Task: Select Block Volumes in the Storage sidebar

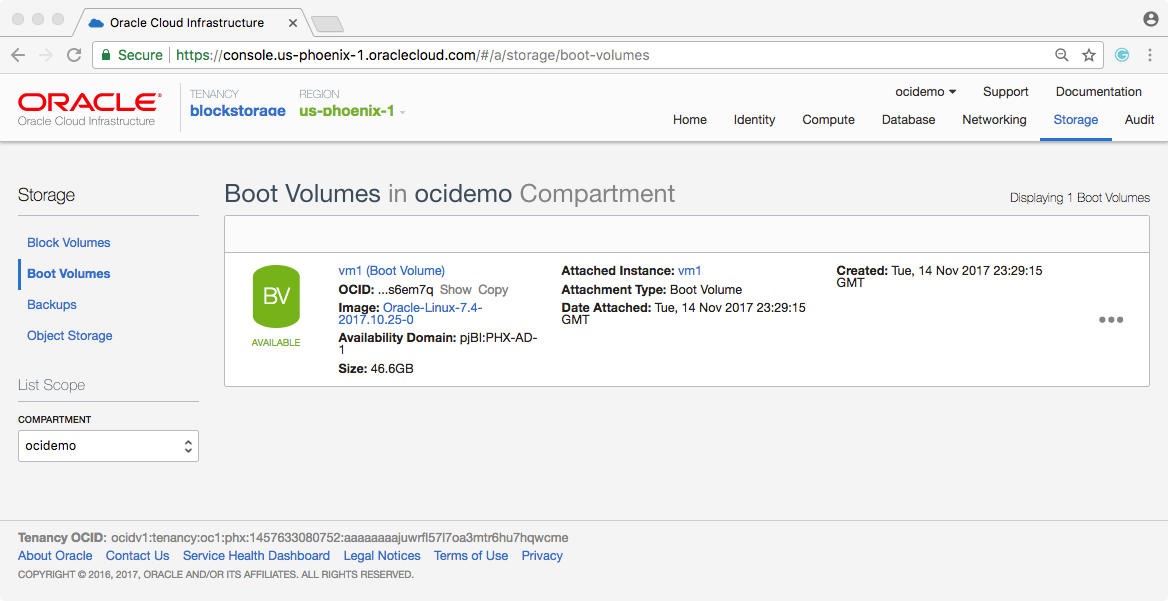Action: point(69,243)
